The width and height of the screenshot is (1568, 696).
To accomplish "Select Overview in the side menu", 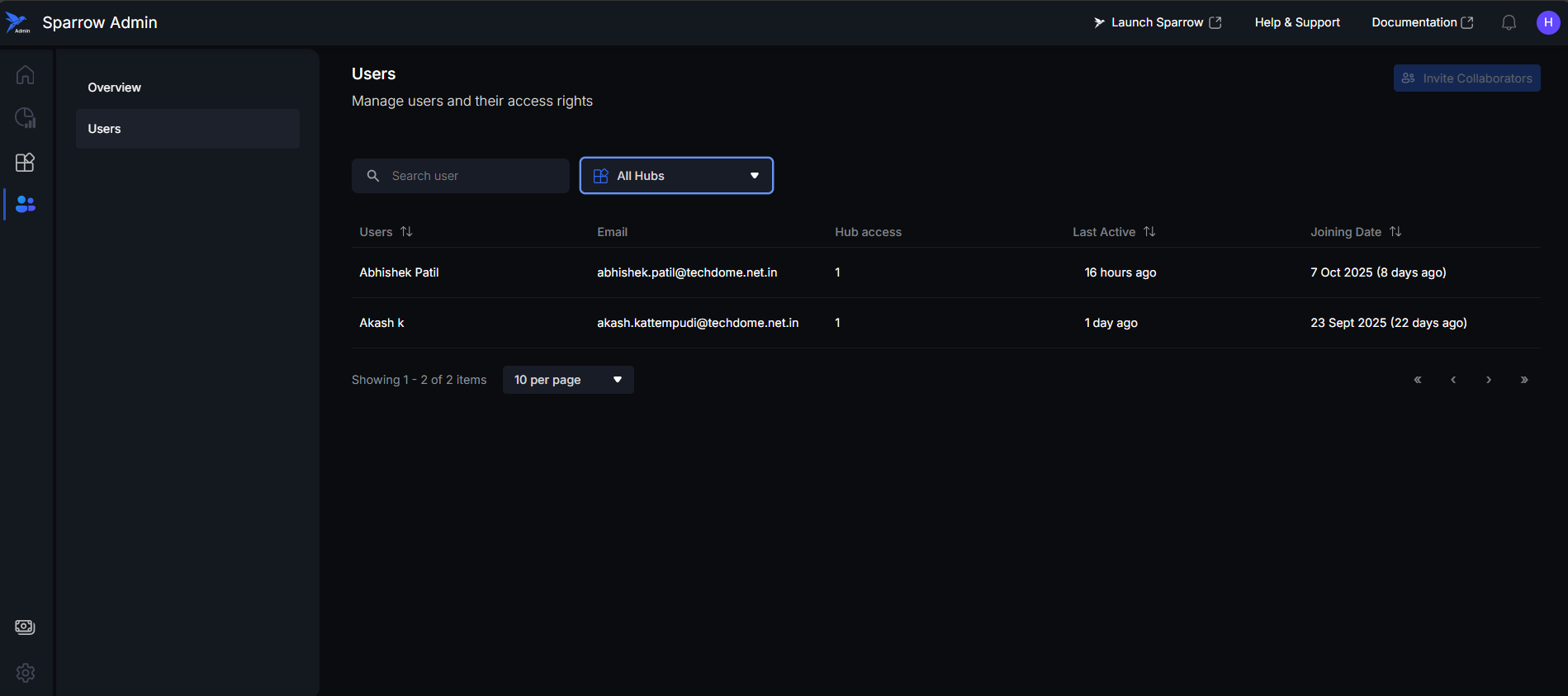I will tap(115, 88).
